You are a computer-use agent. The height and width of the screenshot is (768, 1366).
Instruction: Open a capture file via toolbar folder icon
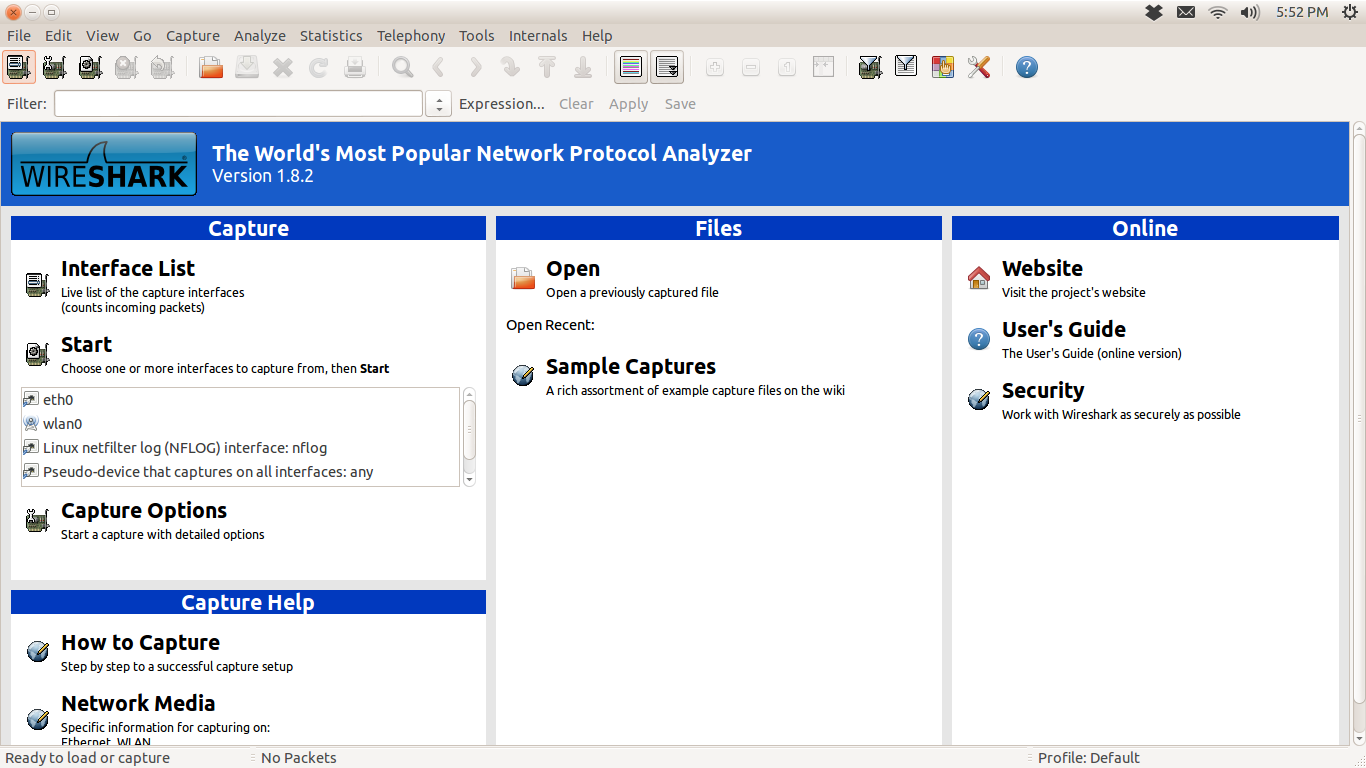211,67
